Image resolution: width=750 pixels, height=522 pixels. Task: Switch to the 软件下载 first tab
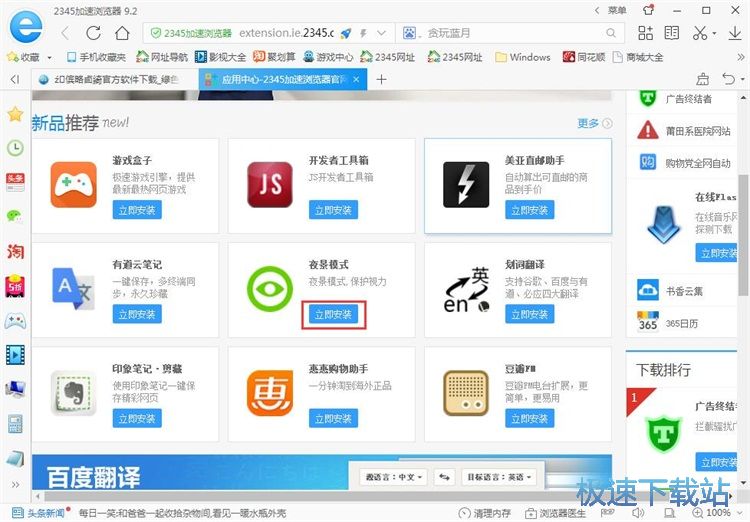[x=115, y=79]
